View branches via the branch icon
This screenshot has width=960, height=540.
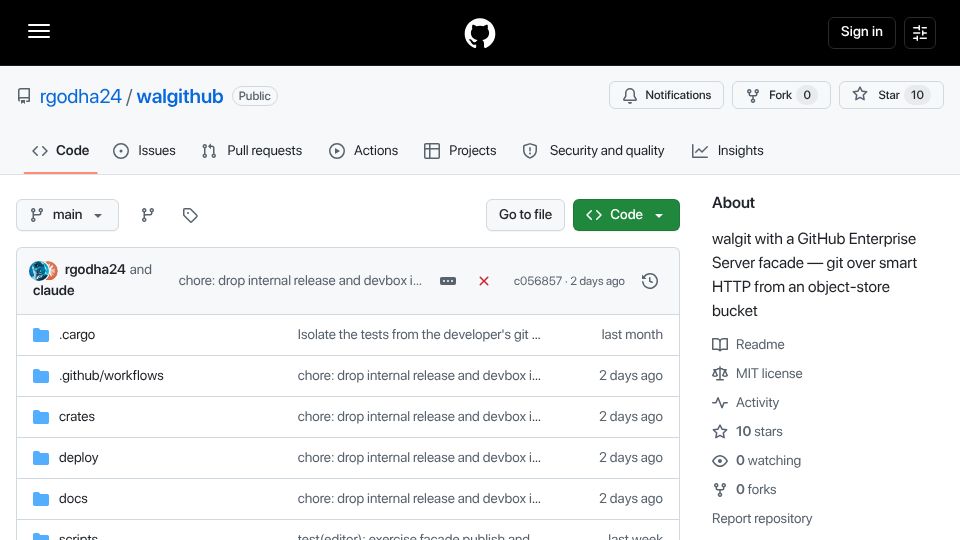(x=148, y=215)
